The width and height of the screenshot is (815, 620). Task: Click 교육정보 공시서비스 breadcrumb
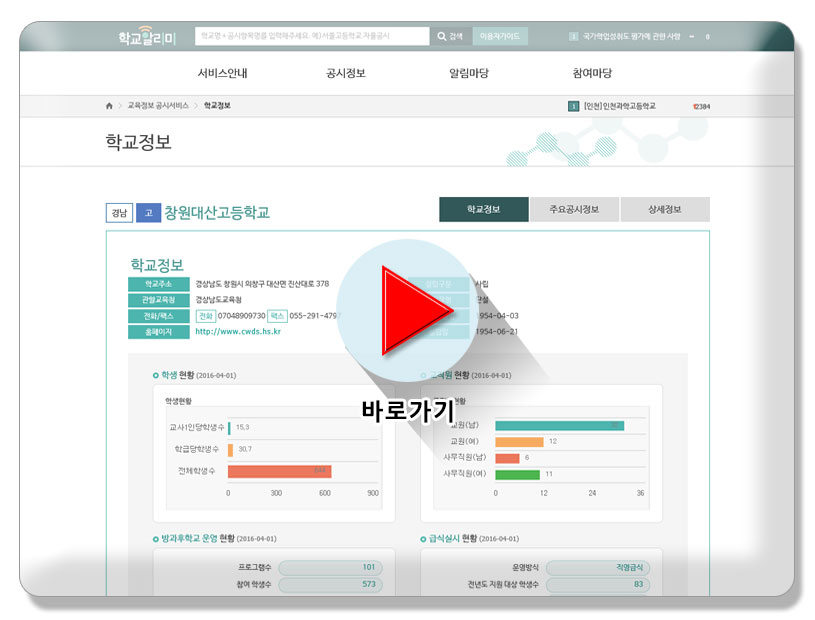click(x=158, y=105)
